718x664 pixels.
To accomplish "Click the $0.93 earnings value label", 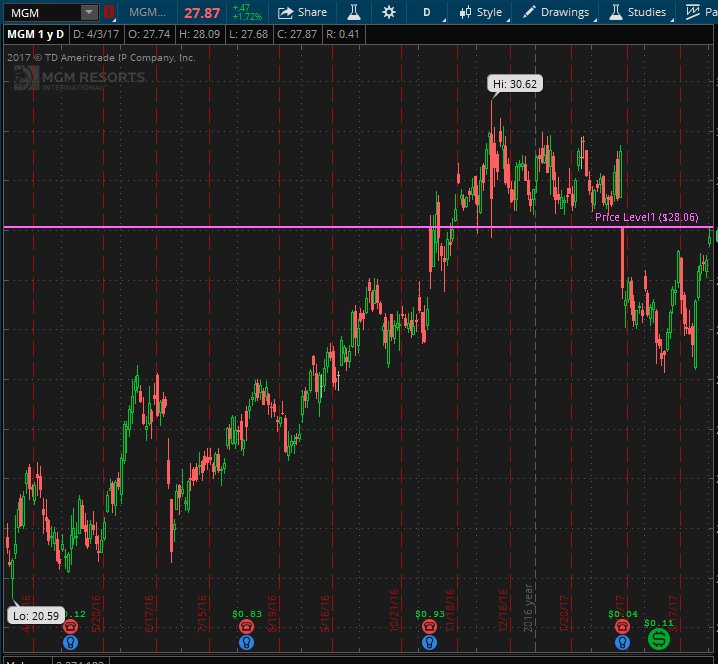I will [430, 614].
